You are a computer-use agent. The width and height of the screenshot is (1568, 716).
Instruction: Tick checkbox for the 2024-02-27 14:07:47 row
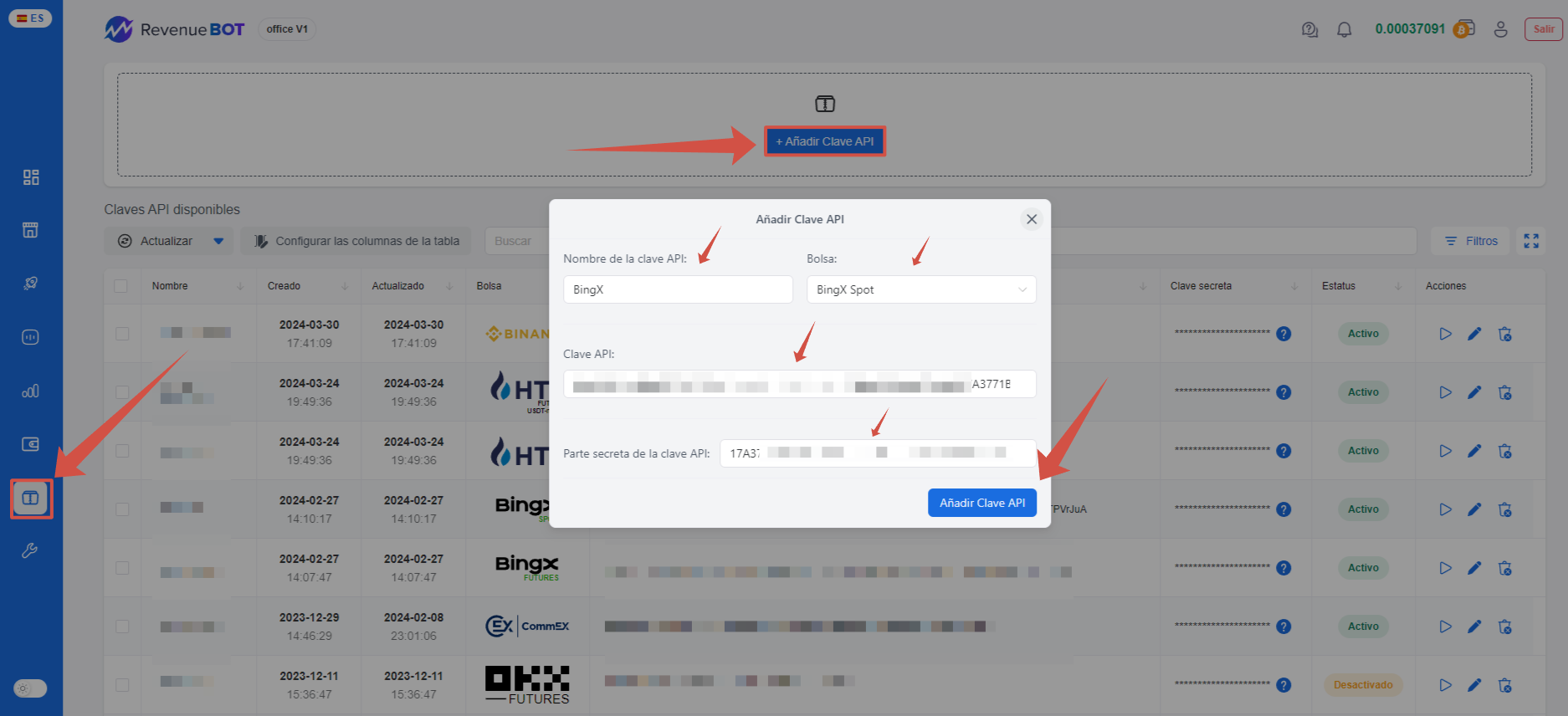point(121,568)
